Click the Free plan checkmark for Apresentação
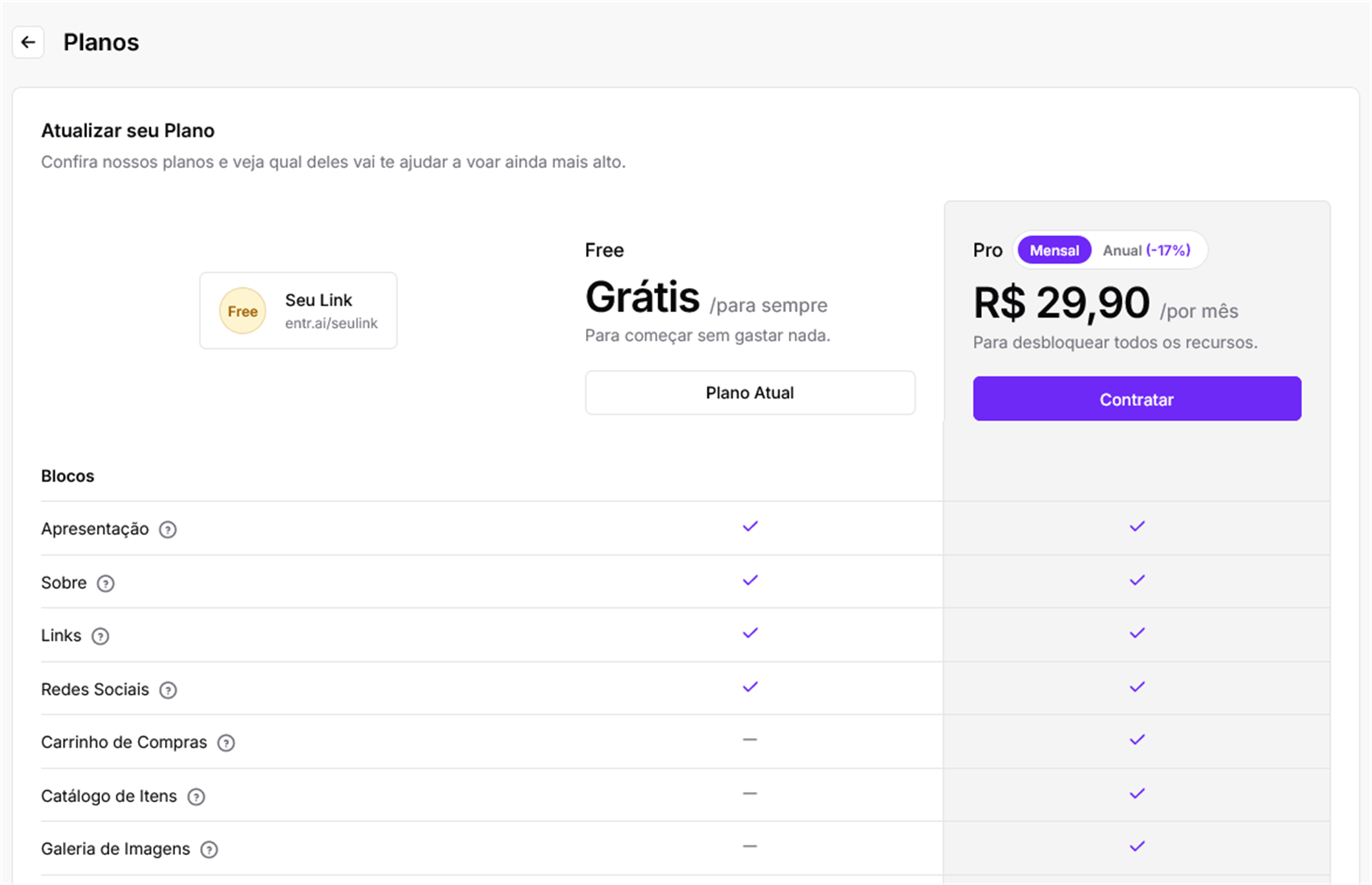The height and width of the screenshot is (885, 1372). pos(750,526)
